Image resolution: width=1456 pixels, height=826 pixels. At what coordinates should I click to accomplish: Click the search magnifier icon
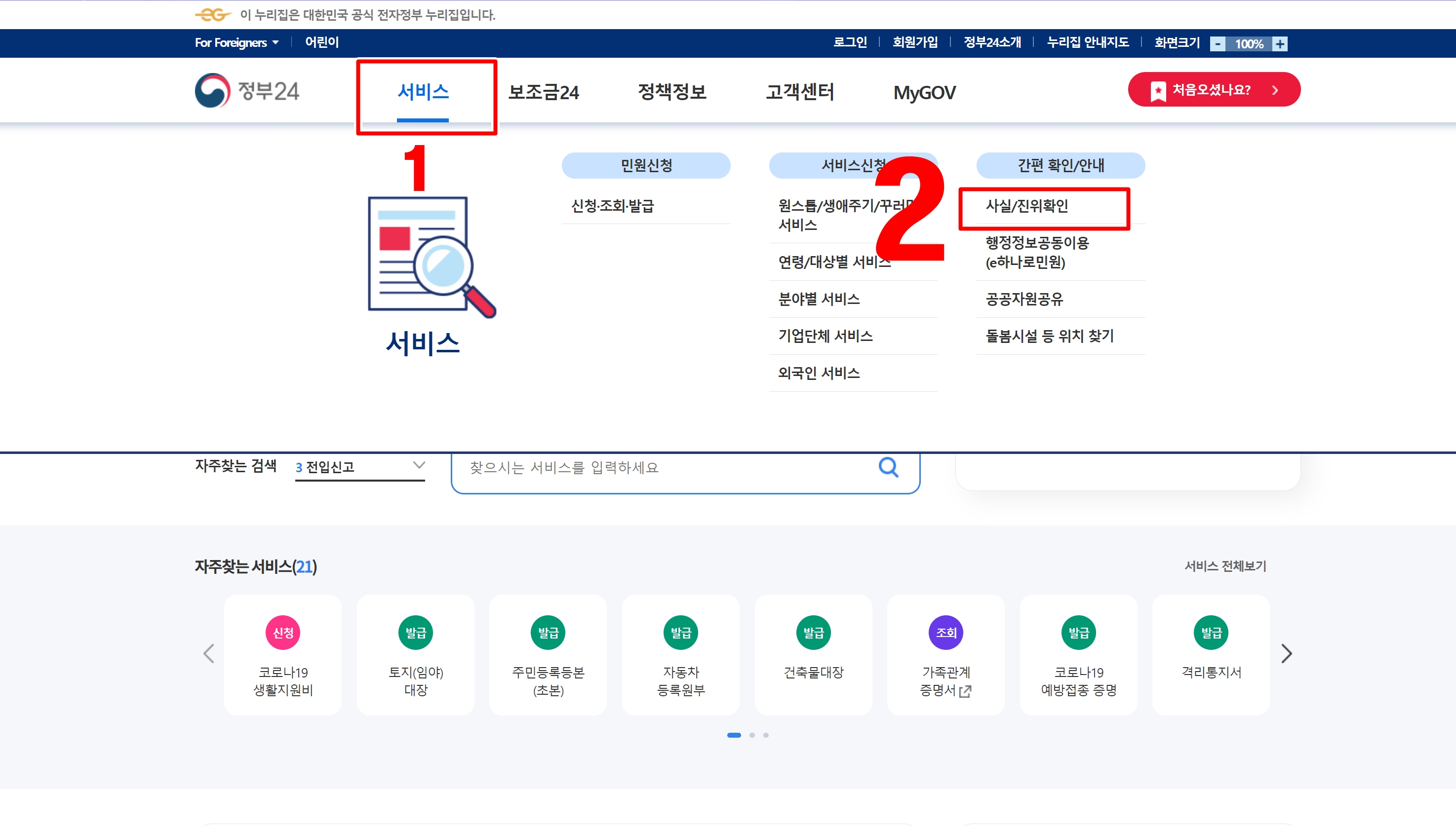[x=888, y=467]
